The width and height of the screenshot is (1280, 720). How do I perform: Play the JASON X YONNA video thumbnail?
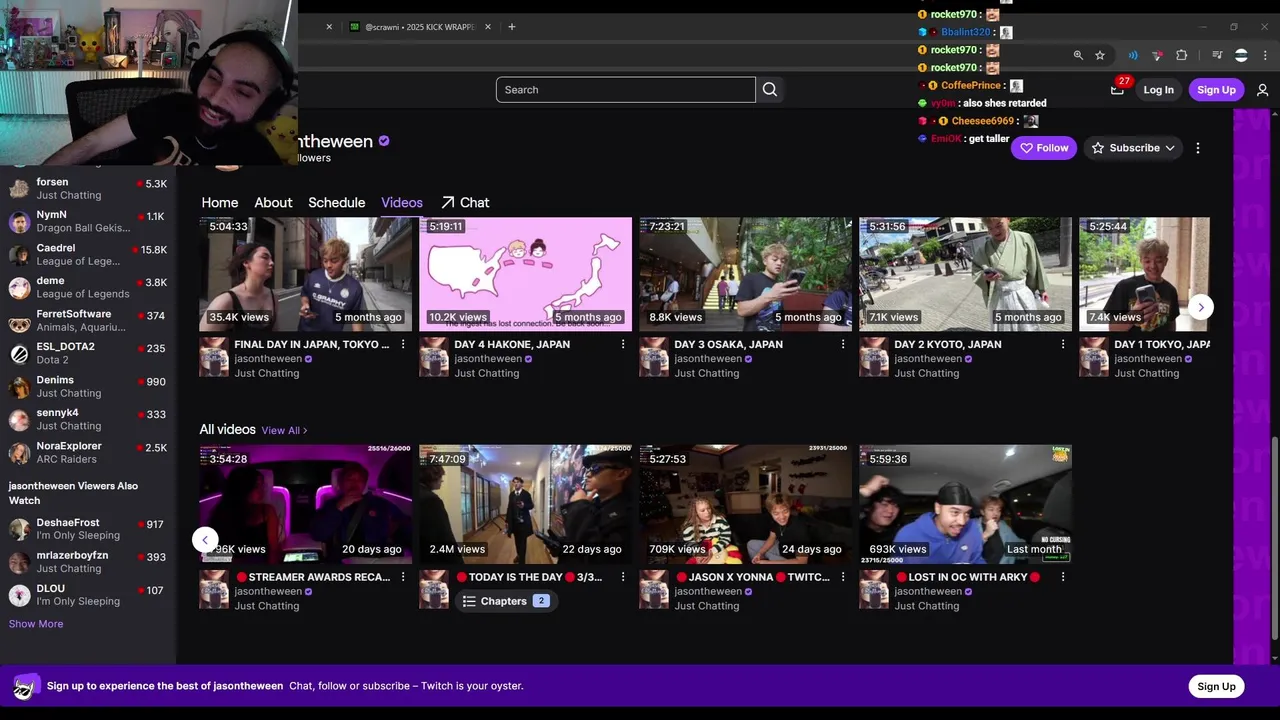click(745, 504)
